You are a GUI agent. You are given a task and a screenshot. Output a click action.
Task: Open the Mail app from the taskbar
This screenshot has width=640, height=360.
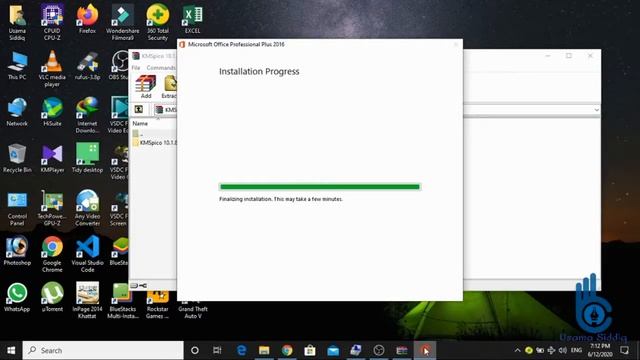(x=333, y=350)
